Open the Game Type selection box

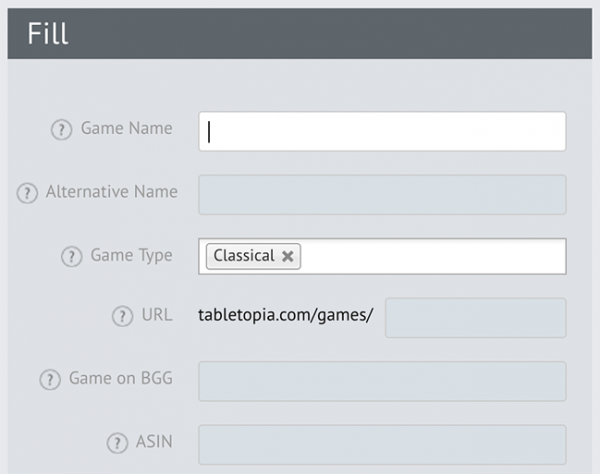pos(430,256)
